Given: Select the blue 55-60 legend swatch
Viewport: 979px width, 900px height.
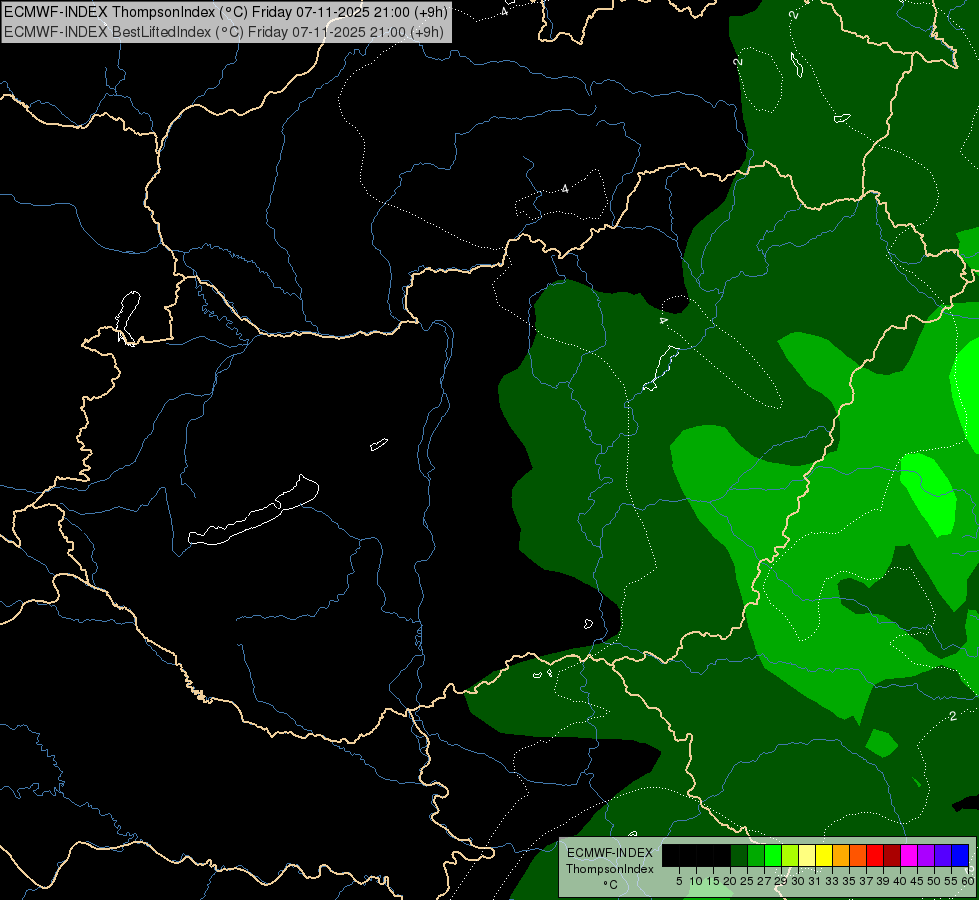Looking at the screenshot, I should (x=960, y=855).
